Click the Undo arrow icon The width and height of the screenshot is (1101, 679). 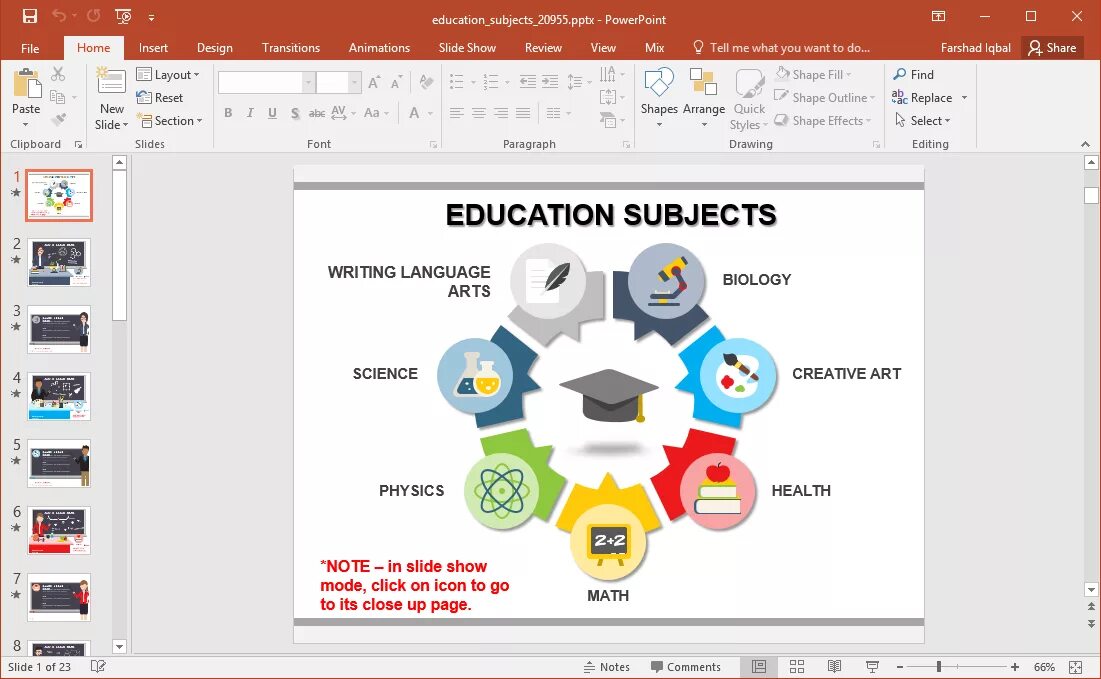click(59, 15)
